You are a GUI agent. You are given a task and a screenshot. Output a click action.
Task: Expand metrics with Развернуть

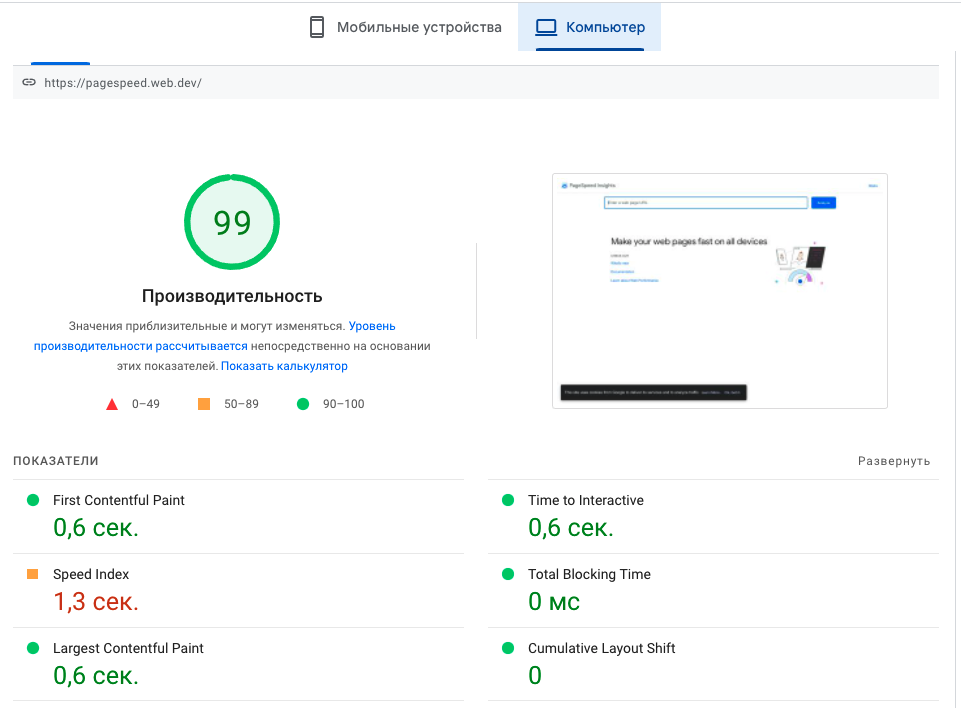[894, 461]
